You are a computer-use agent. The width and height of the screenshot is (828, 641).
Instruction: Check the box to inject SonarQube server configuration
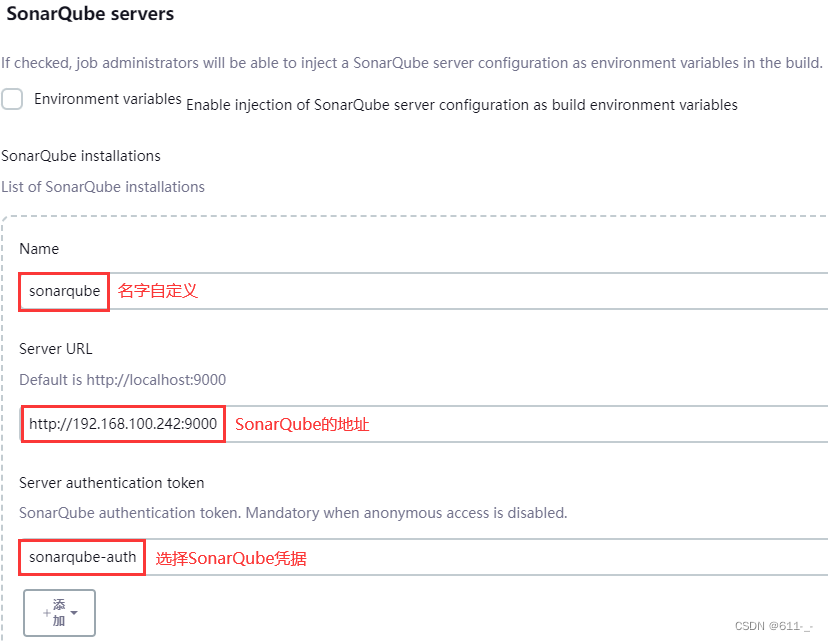[12, 99]
